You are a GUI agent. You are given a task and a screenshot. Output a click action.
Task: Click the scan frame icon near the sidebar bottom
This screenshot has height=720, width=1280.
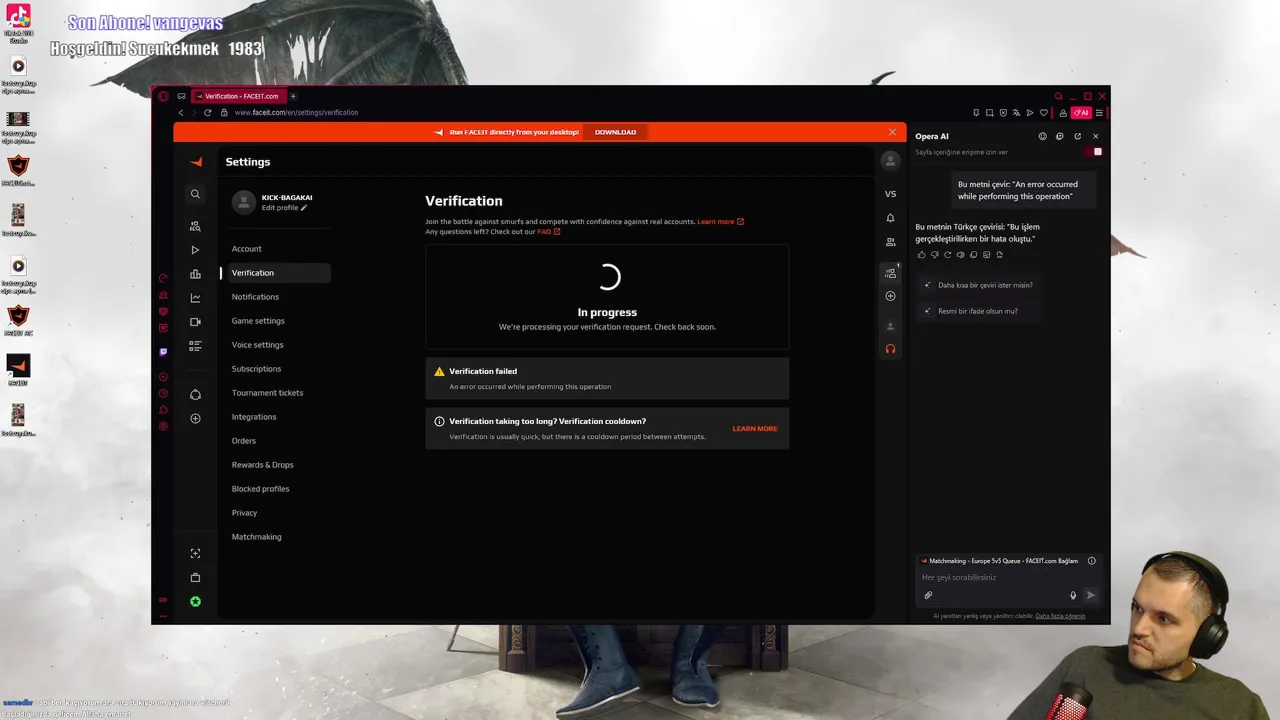click(x=195, y=553)
